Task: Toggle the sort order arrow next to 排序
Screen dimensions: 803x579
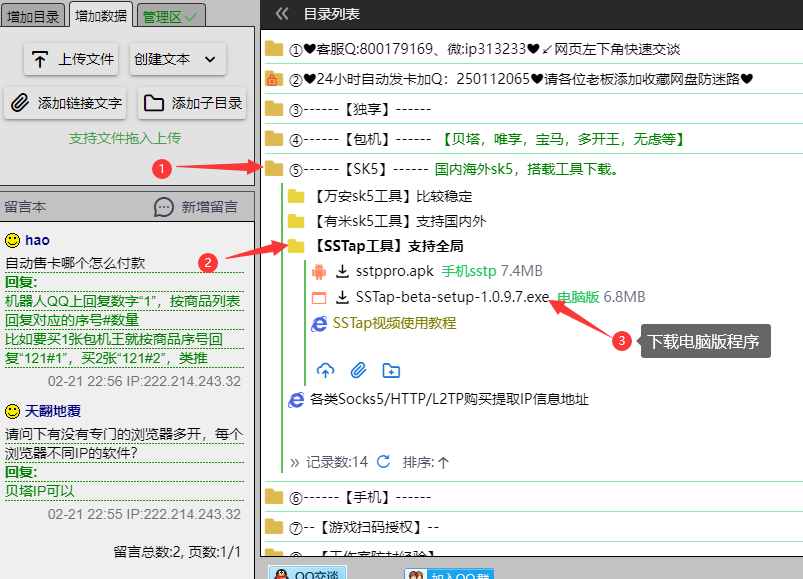Action: tap(443, 462)
